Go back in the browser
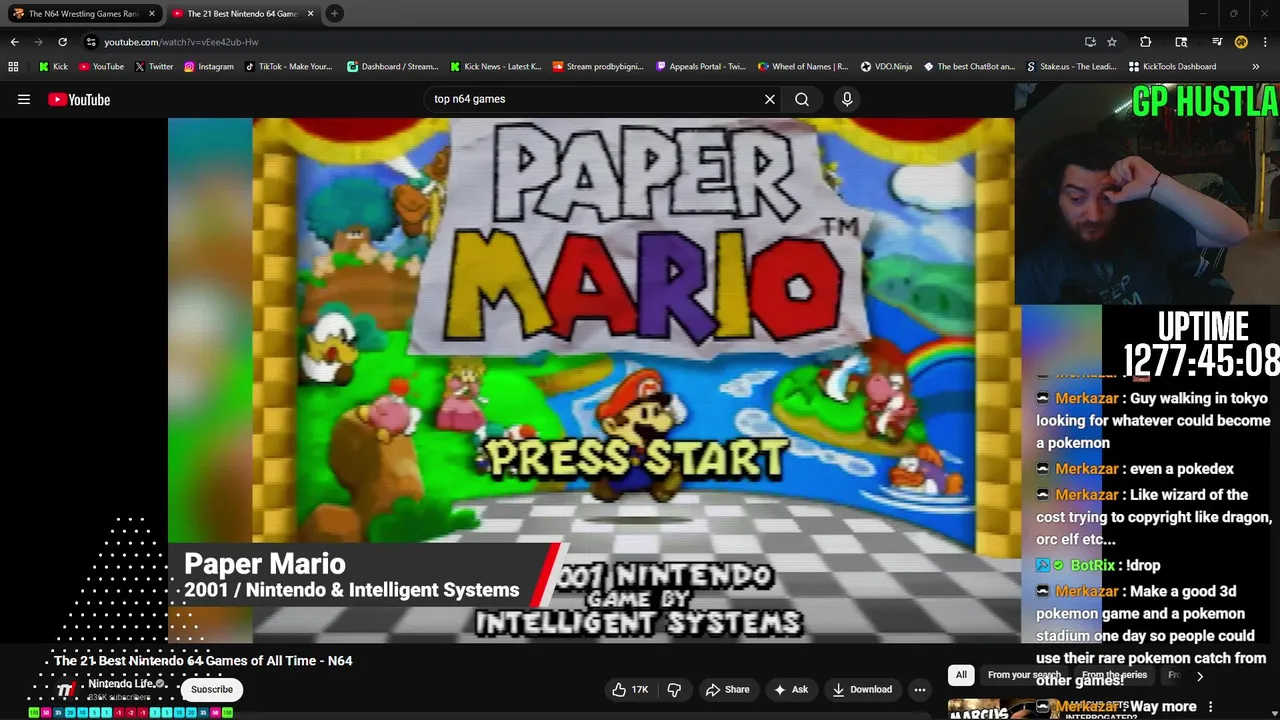Viewport: 1280px width, 720px height. (x=14, y=42)
